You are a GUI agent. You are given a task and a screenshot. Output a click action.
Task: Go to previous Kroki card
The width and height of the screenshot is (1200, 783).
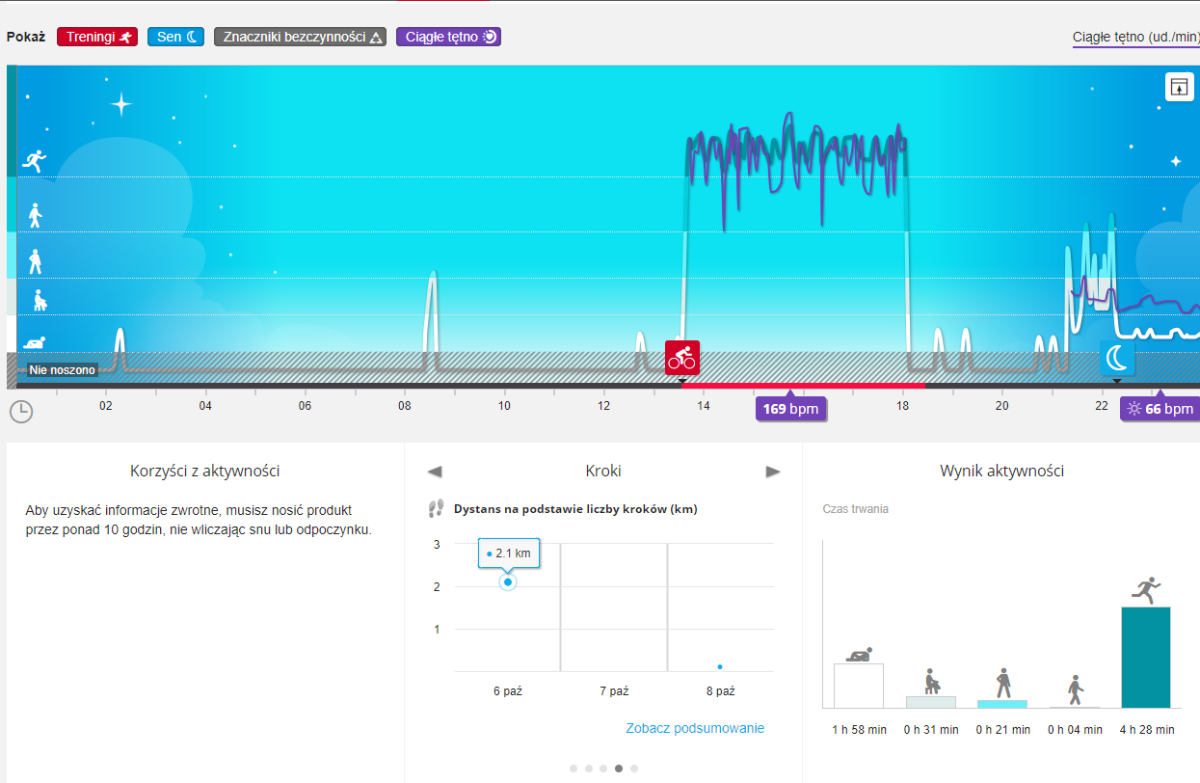click(434, 471)
